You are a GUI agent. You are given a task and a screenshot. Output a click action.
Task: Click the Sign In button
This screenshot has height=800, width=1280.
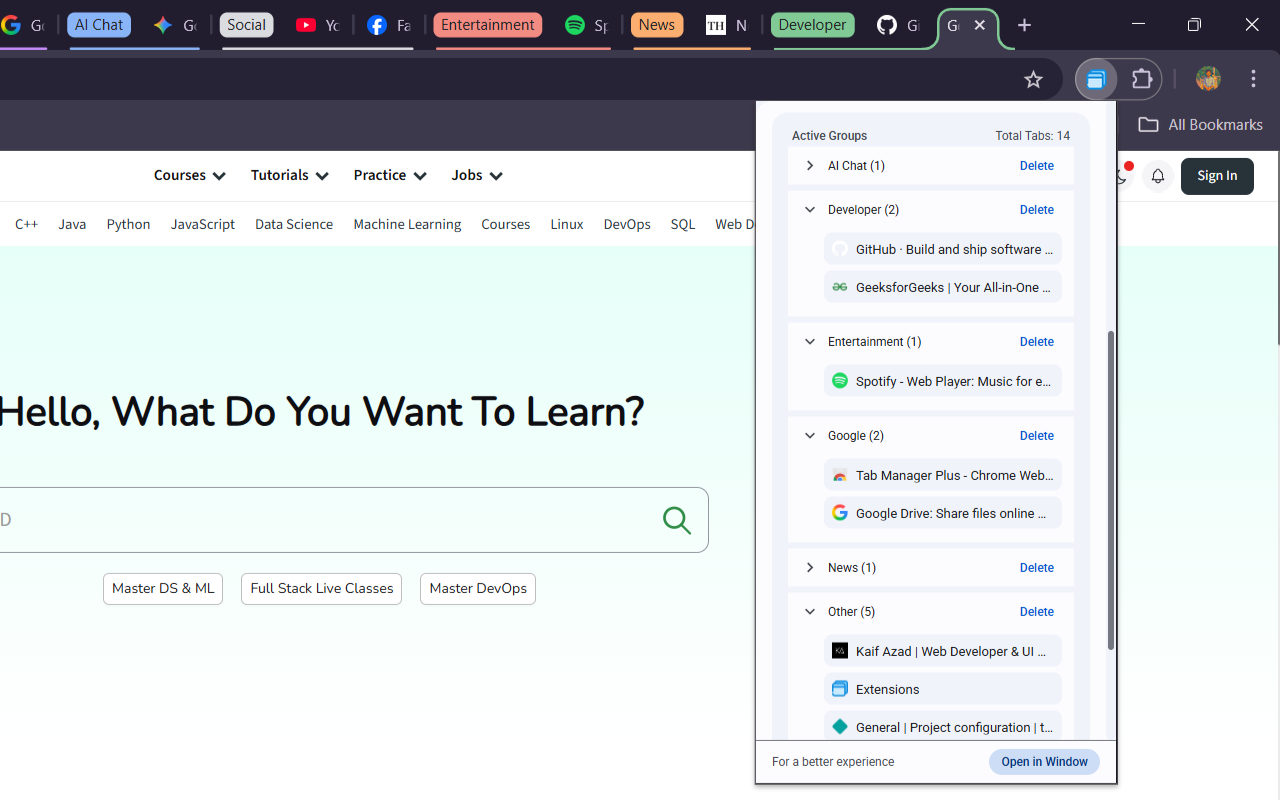1217,176
